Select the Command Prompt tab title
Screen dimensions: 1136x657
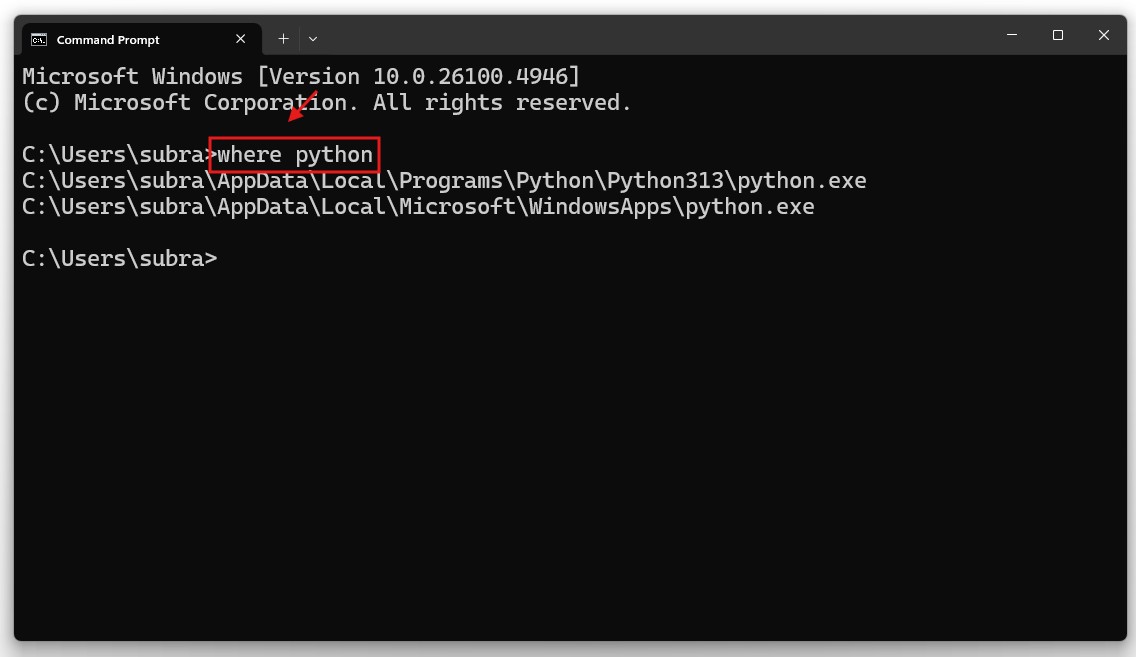tap(108, 40)
